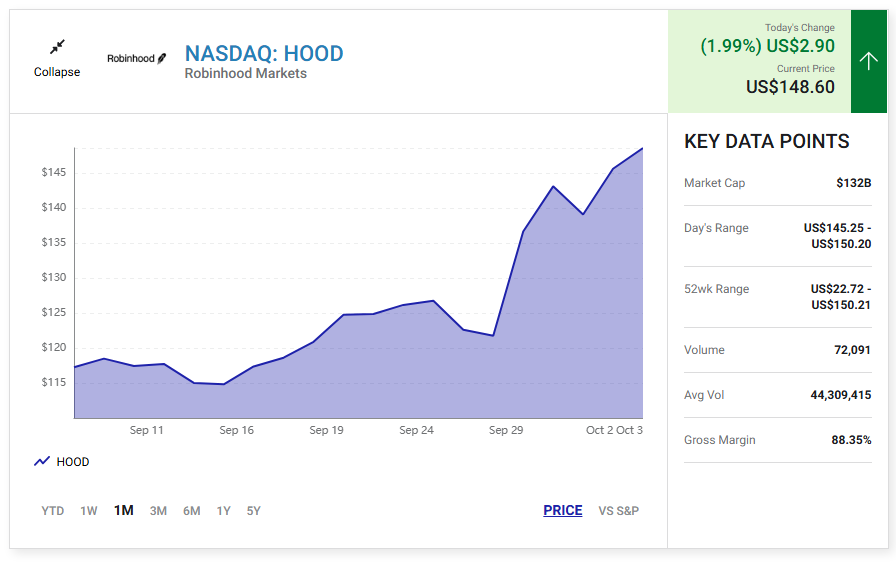The height and width of the screenshot is (562, 896).
Task: Click the Sep 19 axis label
Action: tap(326, 430)
